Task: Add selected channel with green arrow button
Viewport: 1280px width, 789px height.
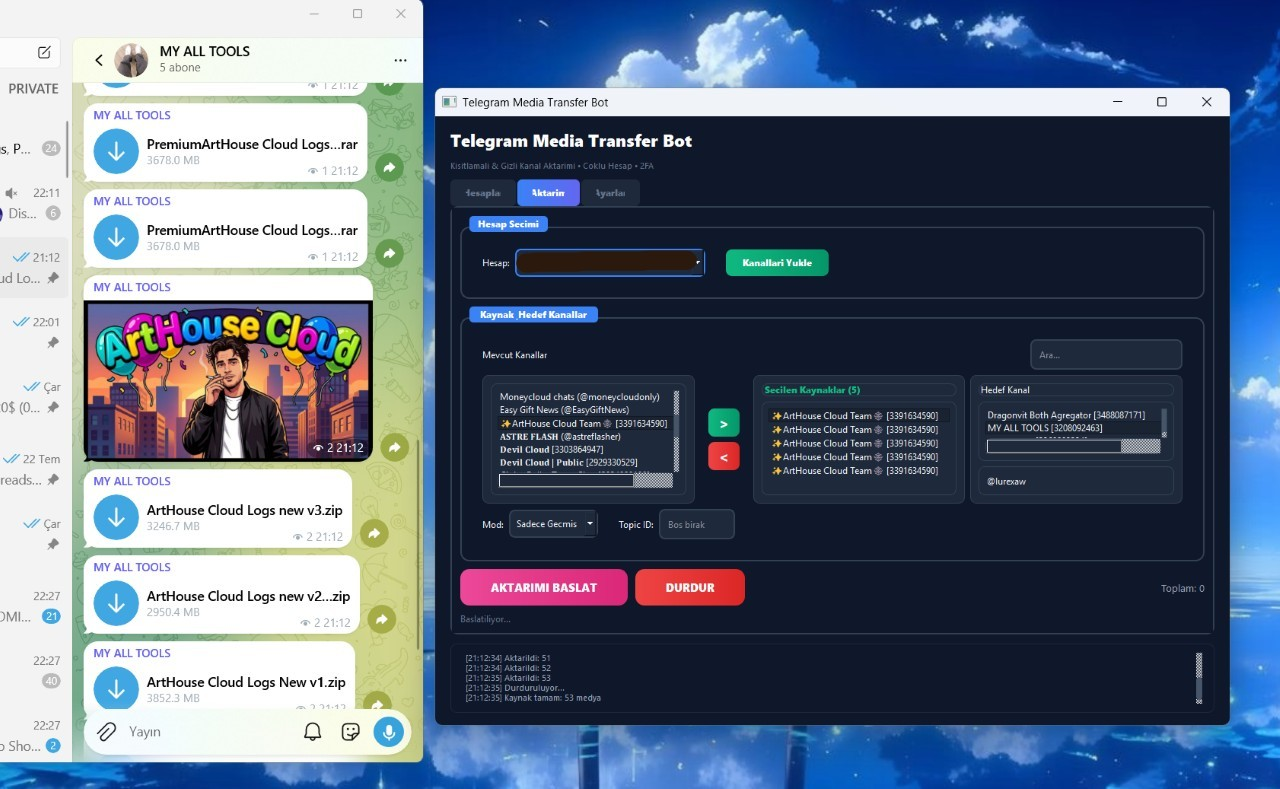Action: 723,423
